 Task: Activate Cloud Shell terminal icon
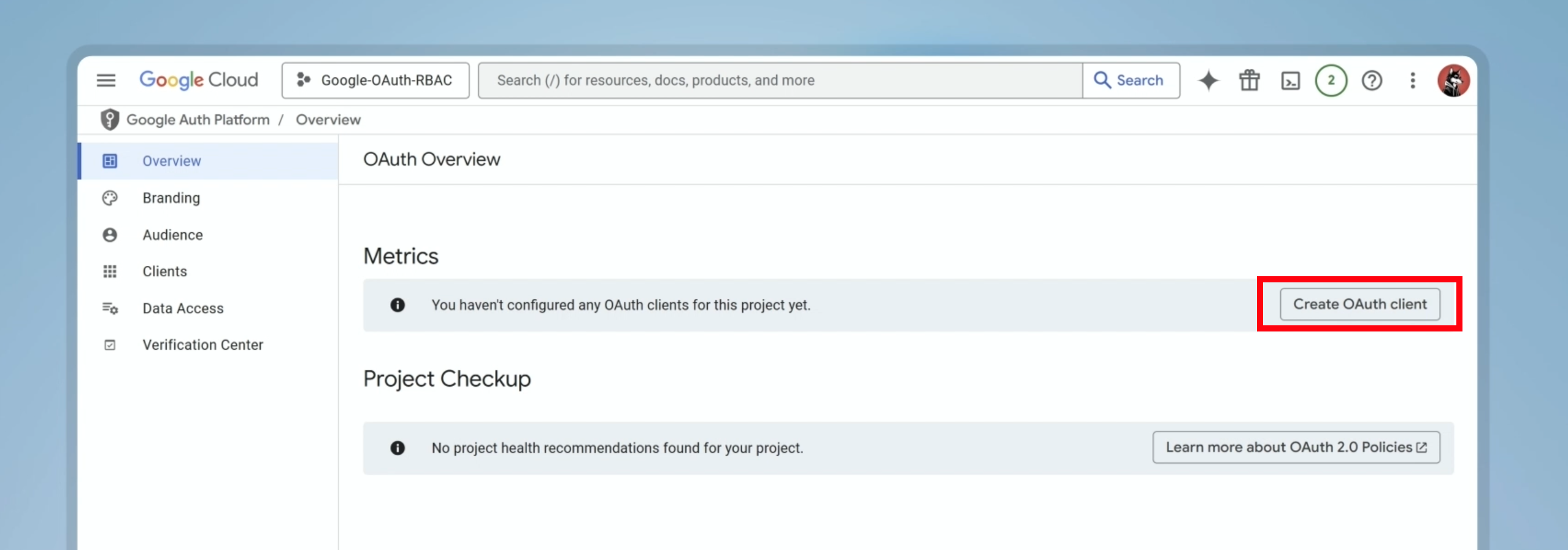coord(1290,80)
